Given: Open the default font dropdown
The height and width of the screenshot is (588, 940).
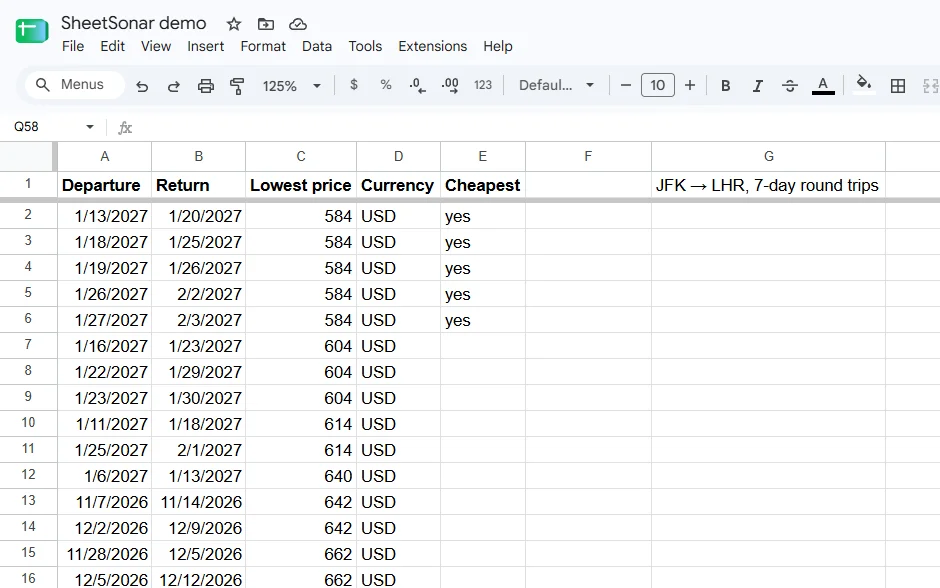Looking at the screenshot, I should pyautogui.click(x=556, y=85).
